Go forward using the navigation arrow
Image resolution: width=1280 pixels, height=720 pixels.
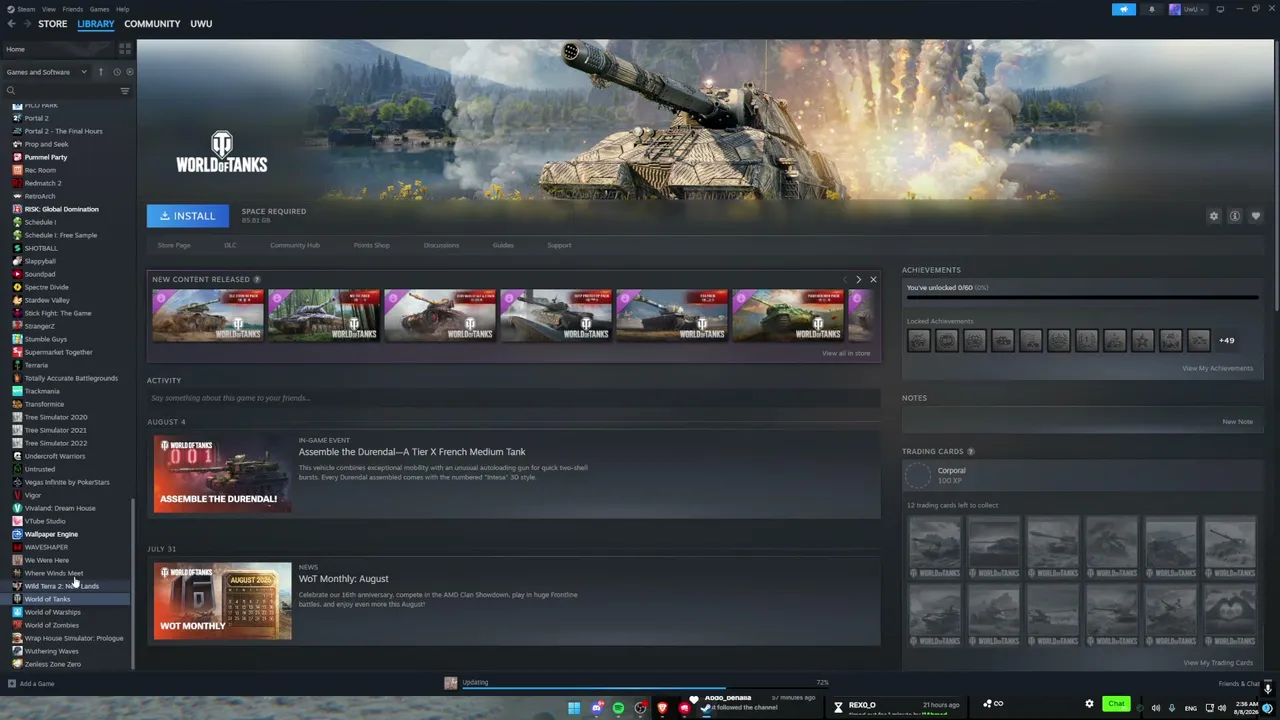click(26, 24)
